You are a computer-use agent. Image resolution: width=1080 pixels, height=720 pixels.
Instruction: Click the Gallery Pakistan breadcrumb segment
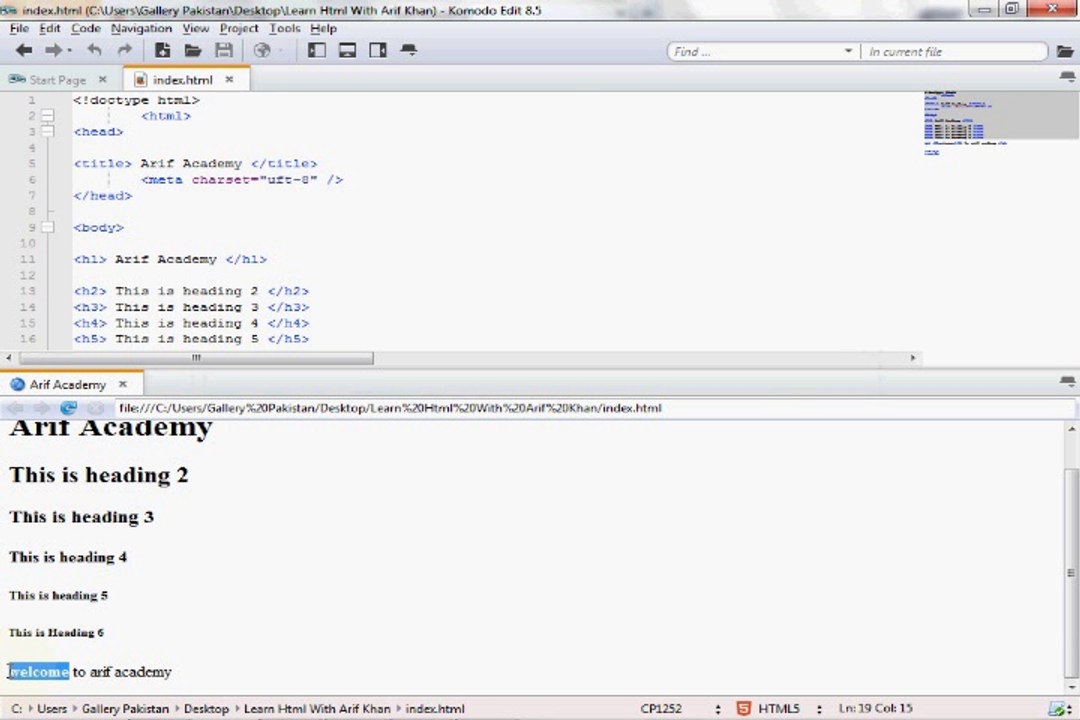point(125,708)
